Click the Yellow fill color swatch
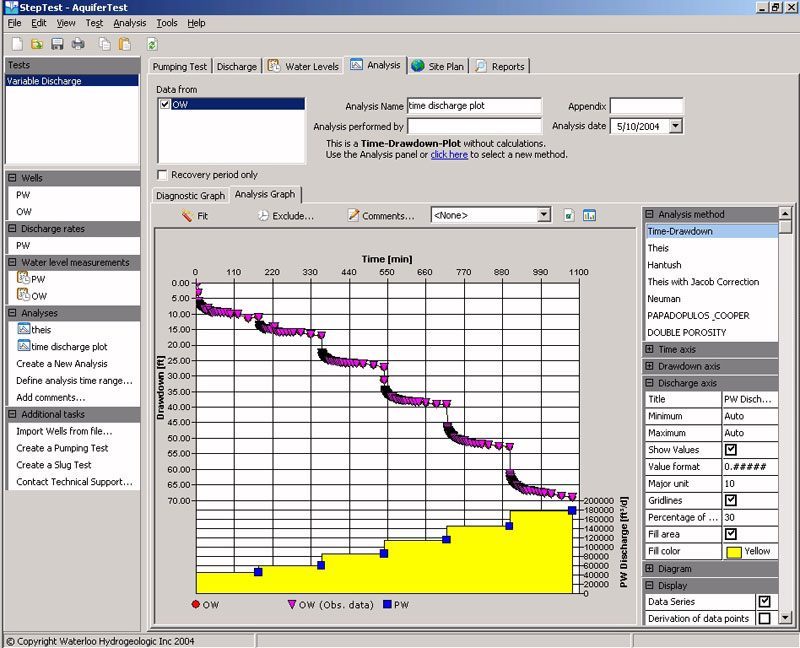Viewport: 800px width, 648px height. [x=734, y=552]
